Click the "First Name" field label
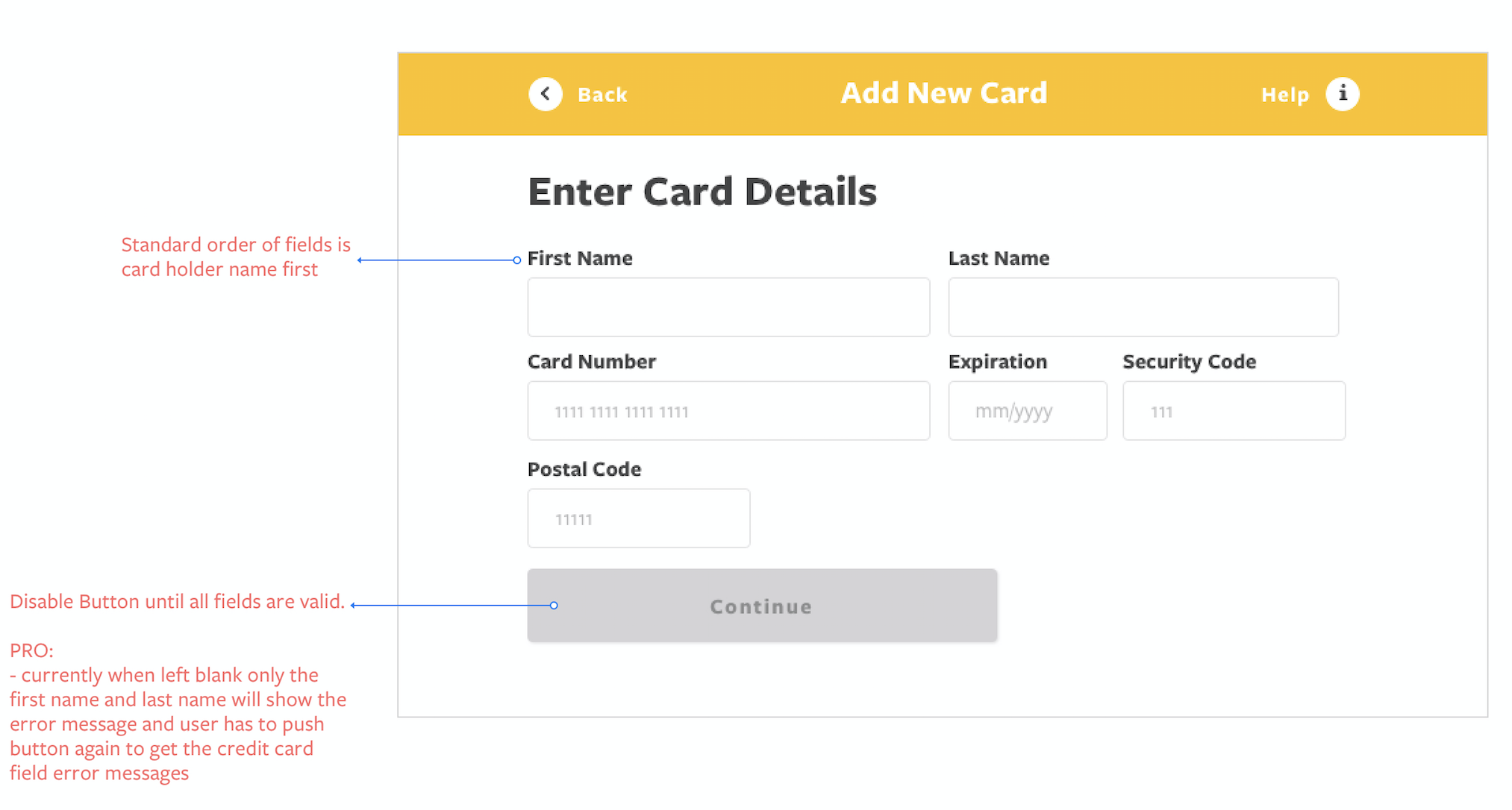1512x810 pixels. tap(580, 258)
